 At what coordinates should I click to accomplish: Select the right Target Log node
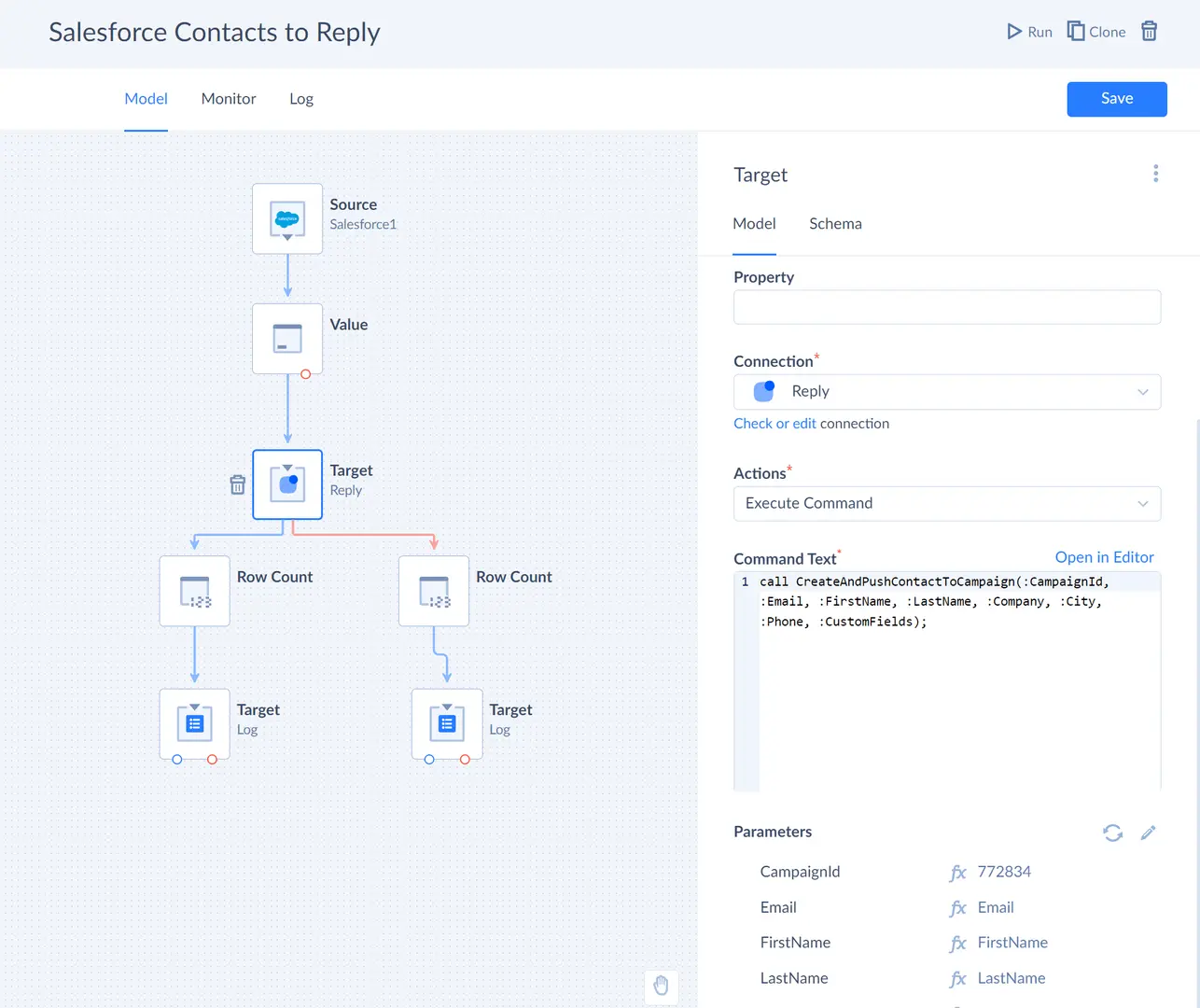[x=447, y=723]
